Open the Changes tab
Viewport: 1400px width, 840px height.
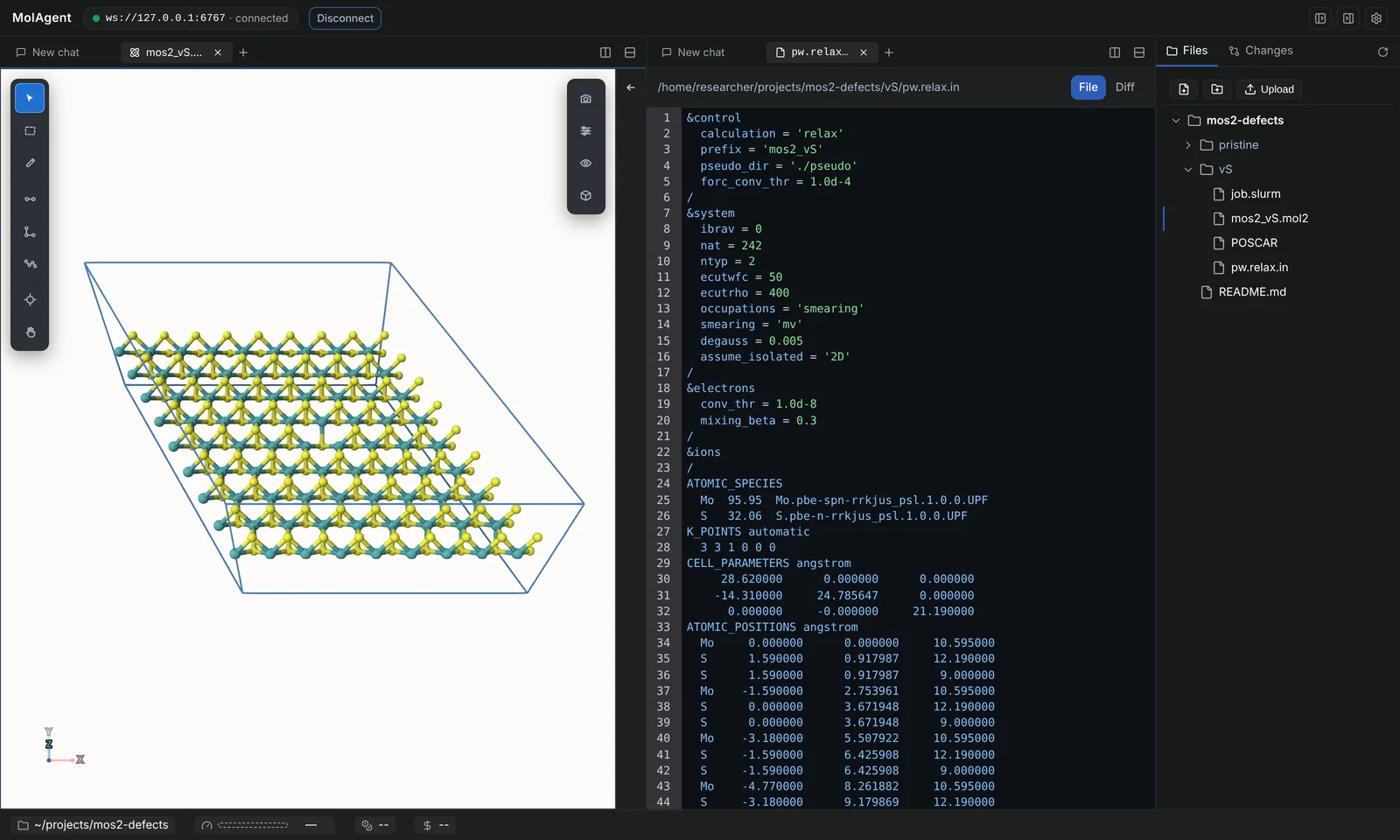[x=1261, y=51]
